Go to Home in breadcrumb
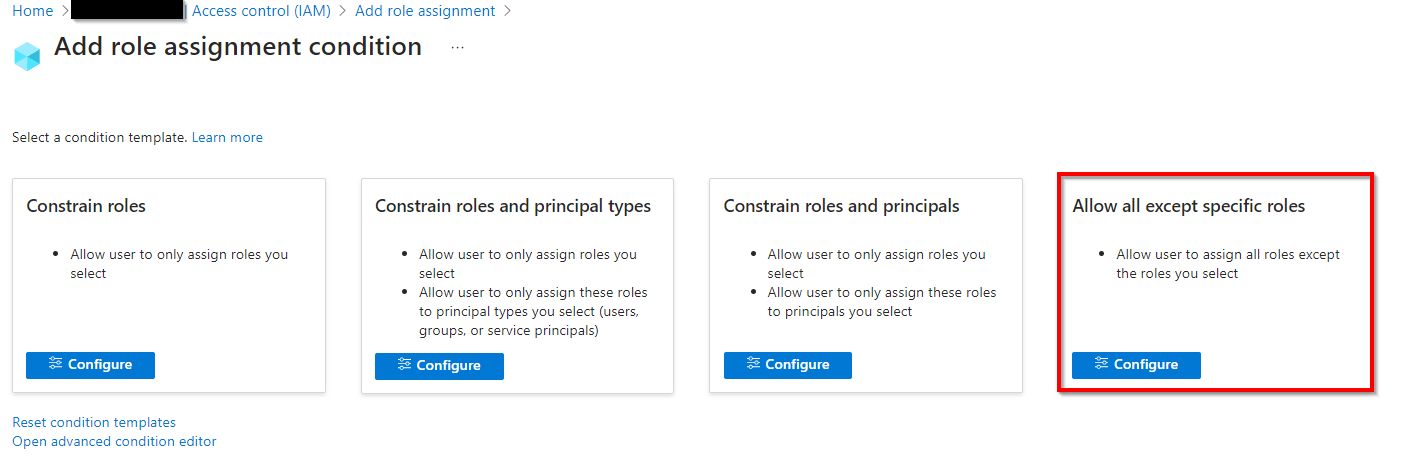Screen dimensions: 1412x475 [32, 11]
